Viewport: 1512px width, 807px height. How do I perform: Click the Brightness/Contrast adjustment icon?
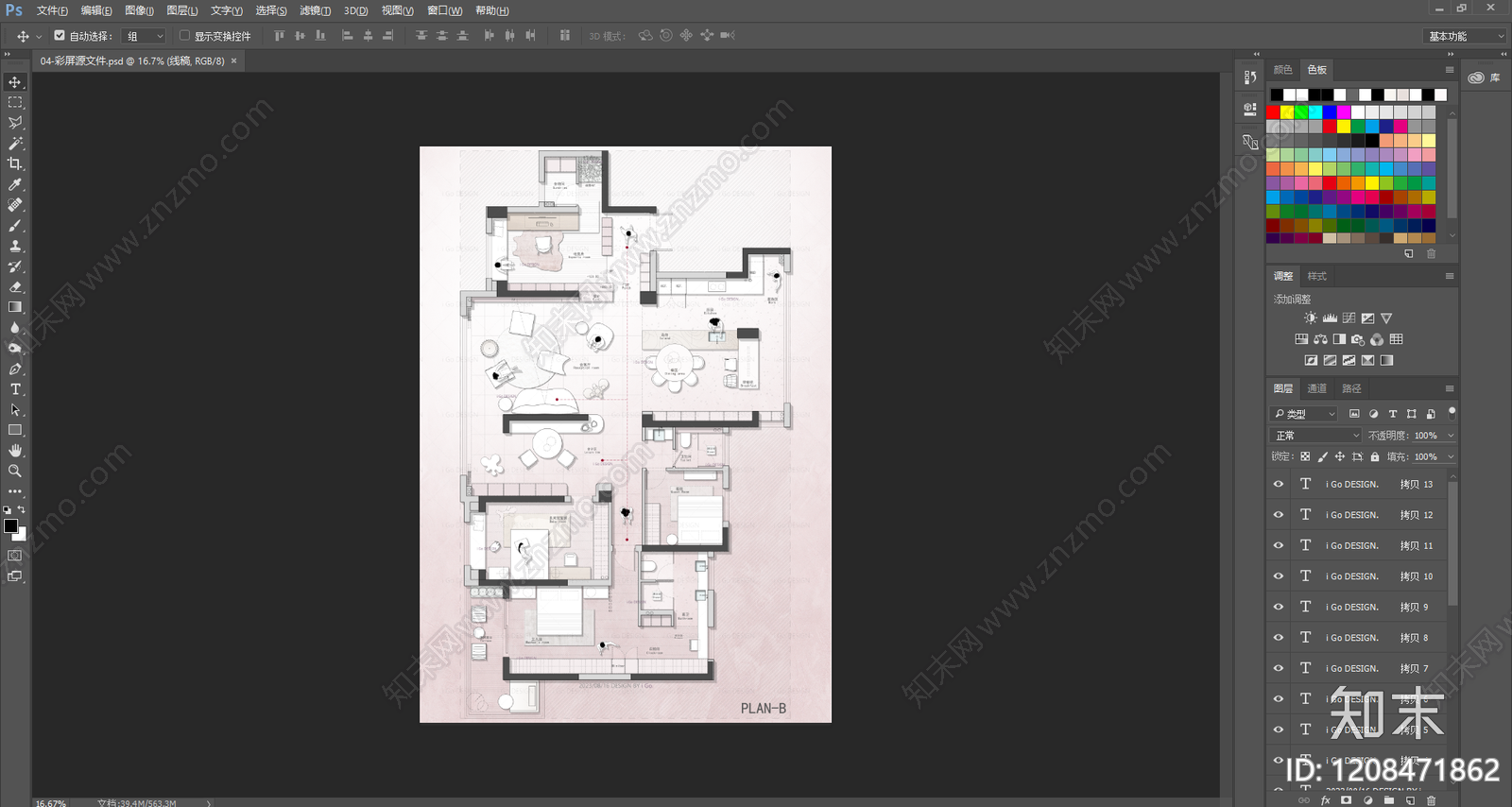coord(1310,318)
